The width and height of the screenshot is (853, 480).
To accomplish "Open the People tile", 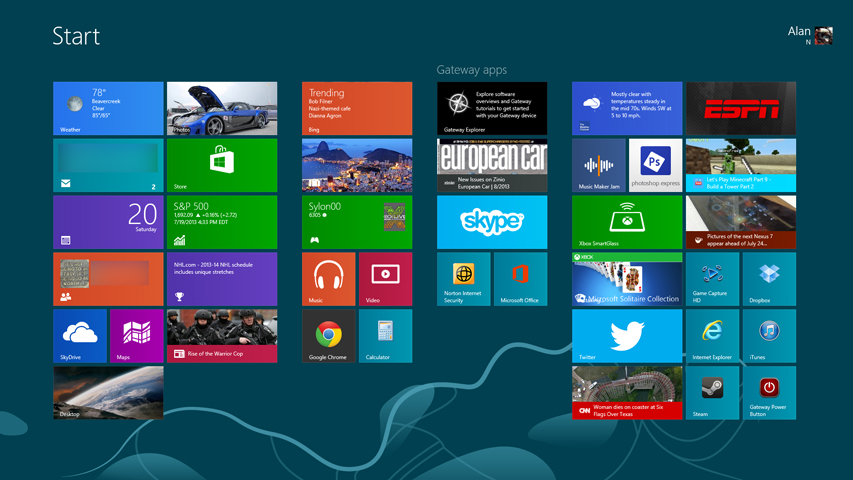I will pos(108,279).
